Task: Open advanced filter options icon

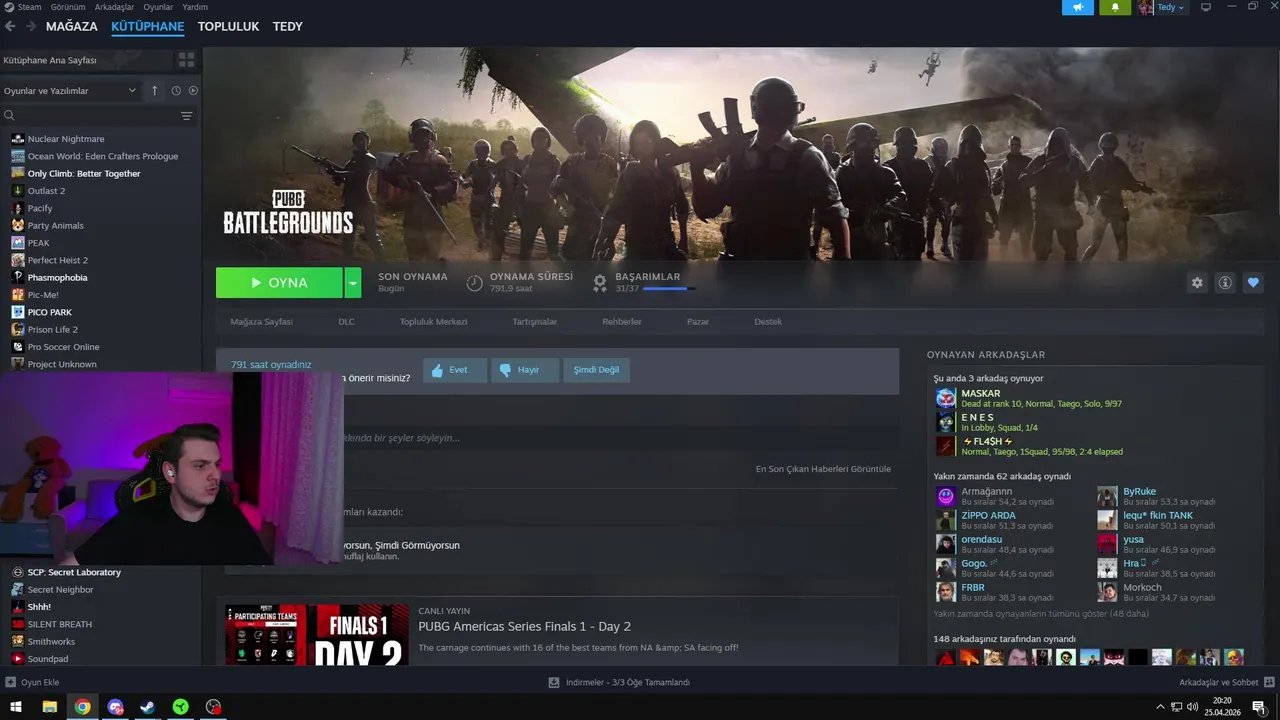Action: [186, 116]
